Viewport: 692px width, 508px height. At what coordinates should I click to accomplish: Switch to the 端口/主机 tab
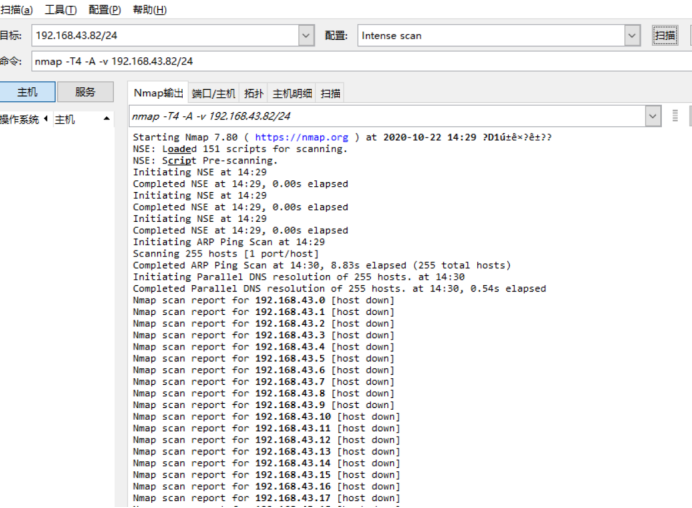(214, 93)
